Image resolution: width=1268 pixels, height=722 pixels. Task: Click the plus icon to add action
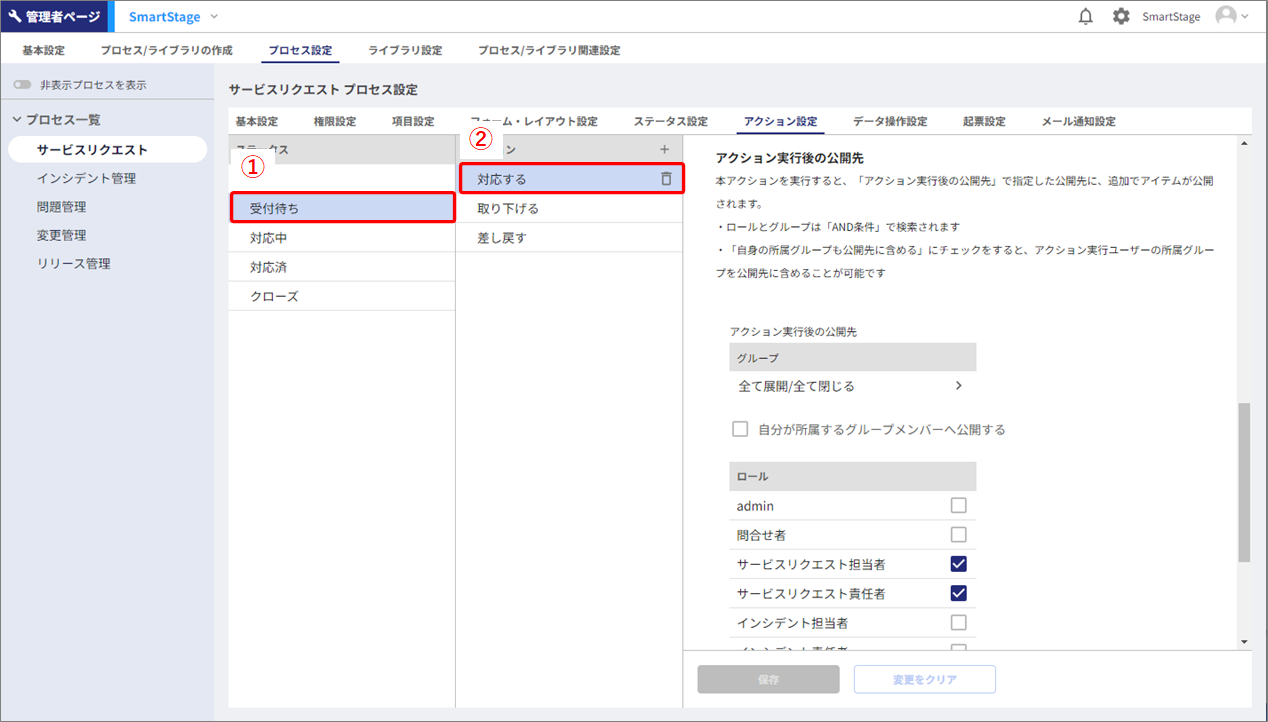point(665,149)
